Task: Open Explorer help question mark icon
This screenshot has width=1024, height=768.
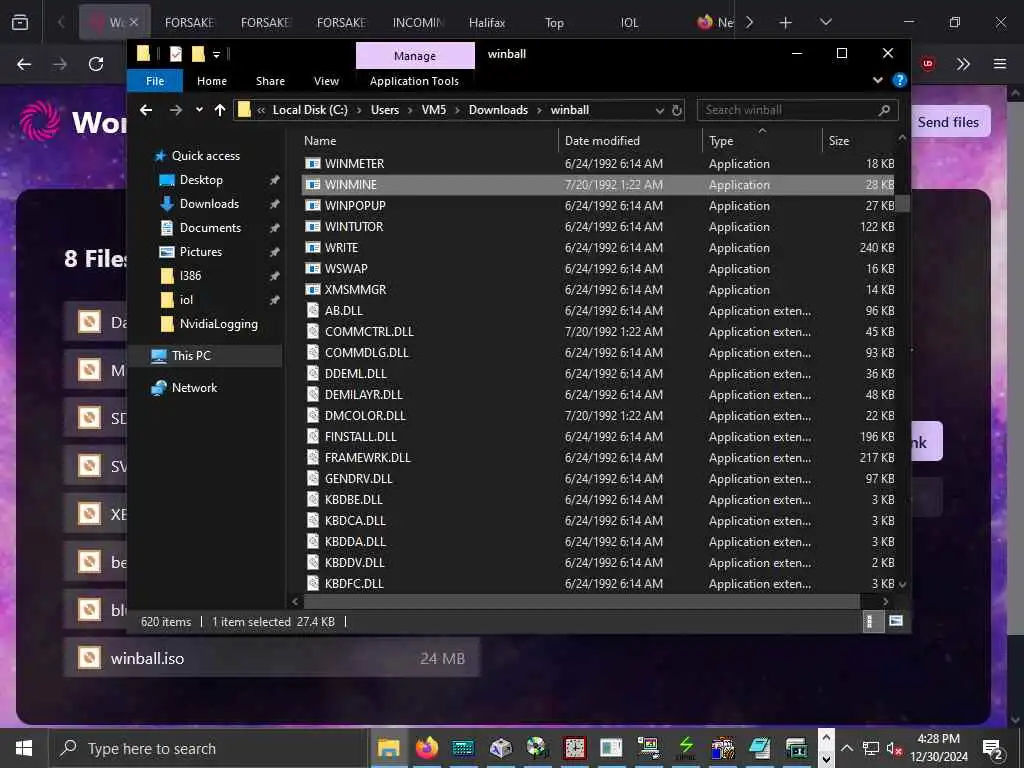Action: (899, 80)
